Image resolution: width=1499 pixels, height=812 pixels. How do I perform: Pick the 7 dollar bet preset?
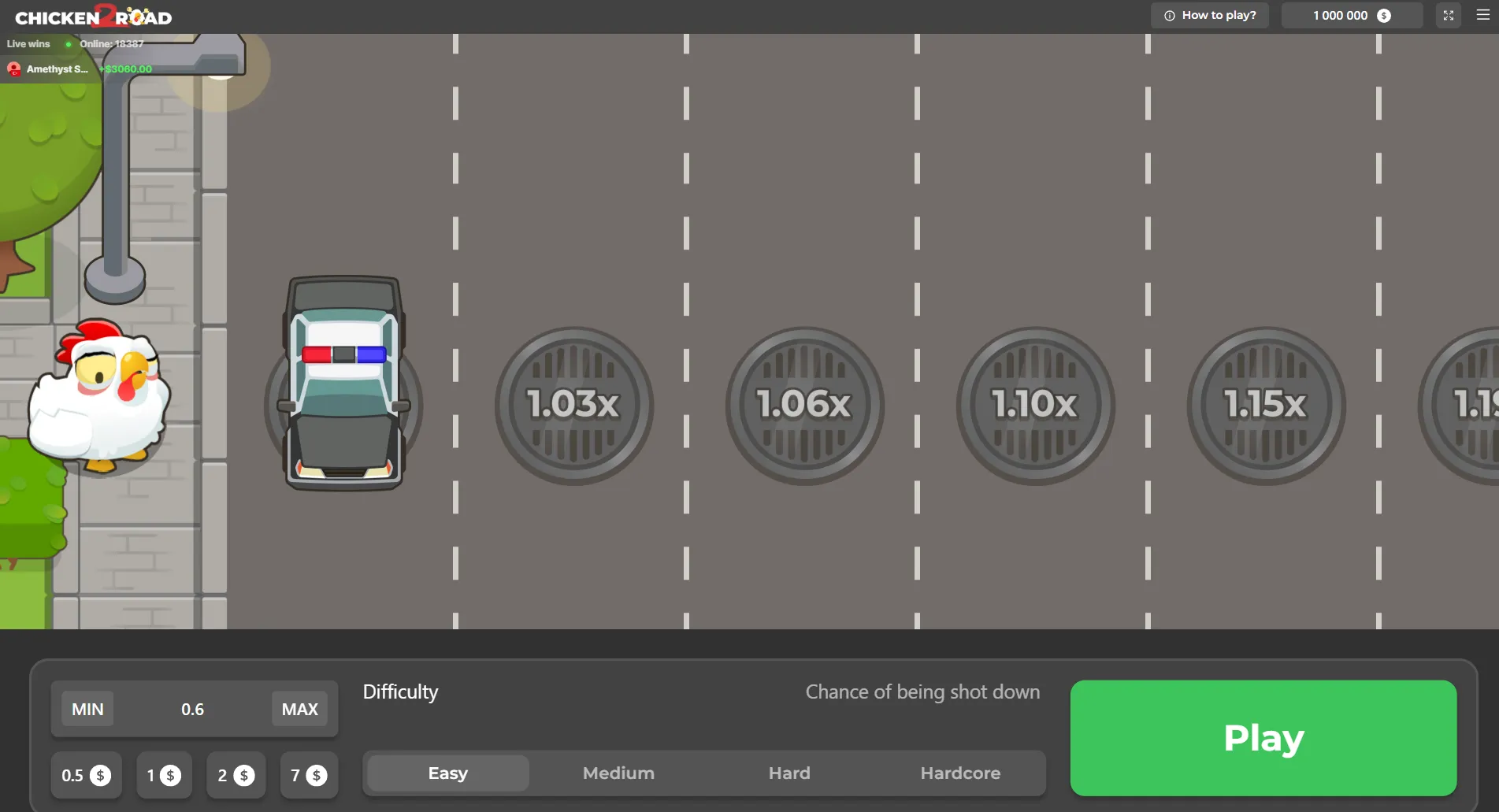309,776
